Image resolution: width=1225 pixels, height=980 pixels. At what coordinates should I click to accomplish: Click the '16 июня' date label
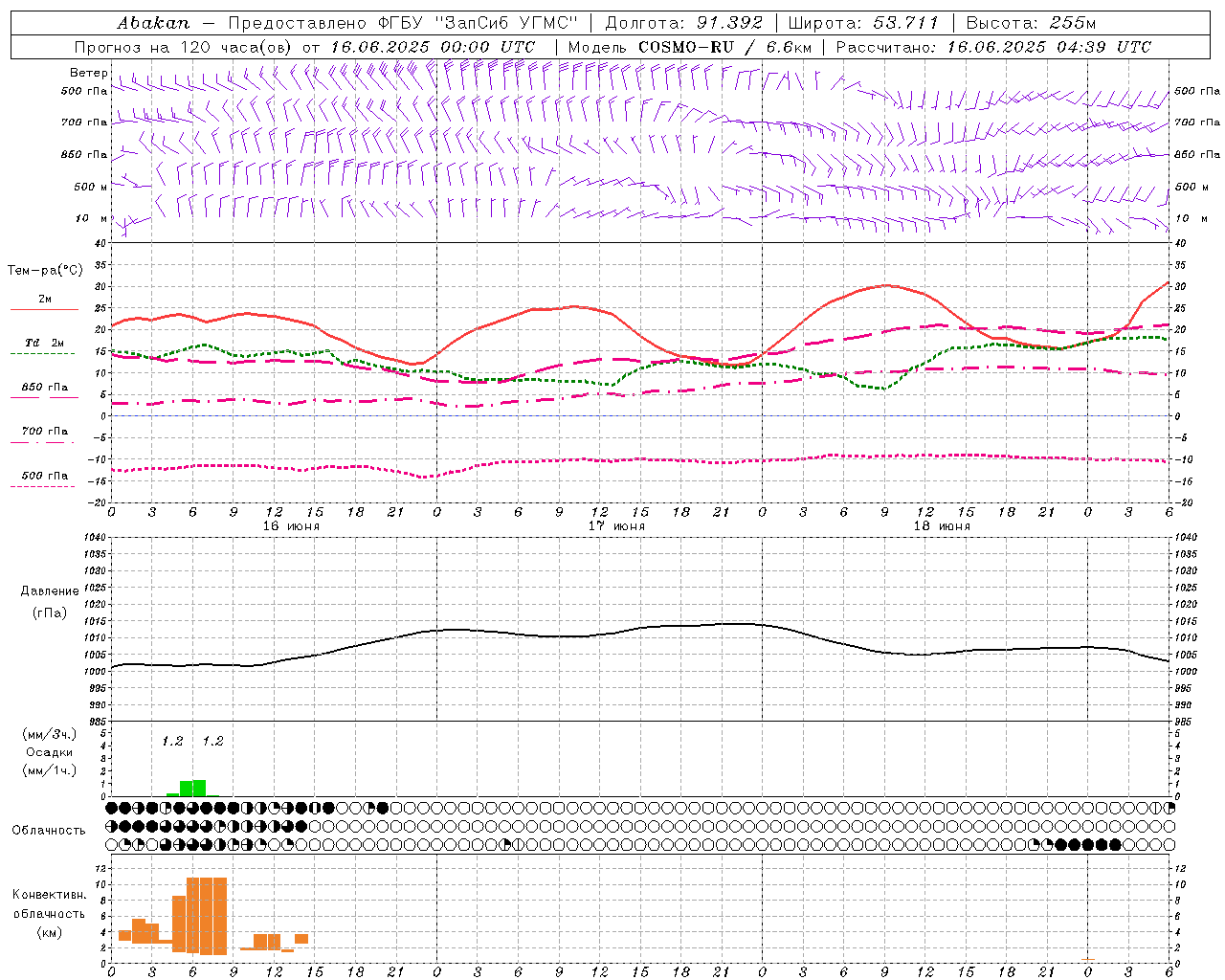(x=291, y=526)
